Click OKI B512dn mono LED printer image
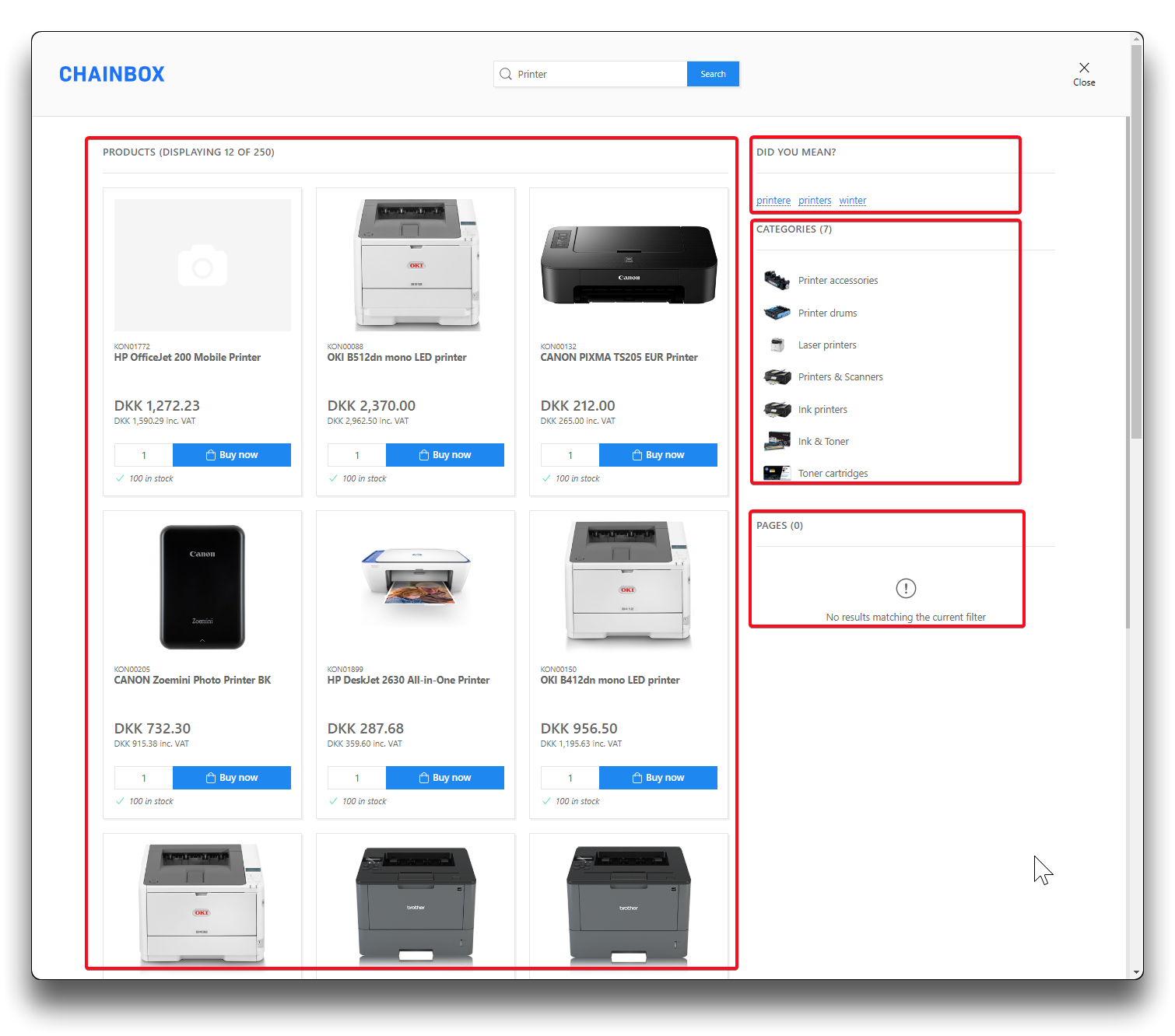The width and height of the screenshot is (1175, 1036). (416, 265)
